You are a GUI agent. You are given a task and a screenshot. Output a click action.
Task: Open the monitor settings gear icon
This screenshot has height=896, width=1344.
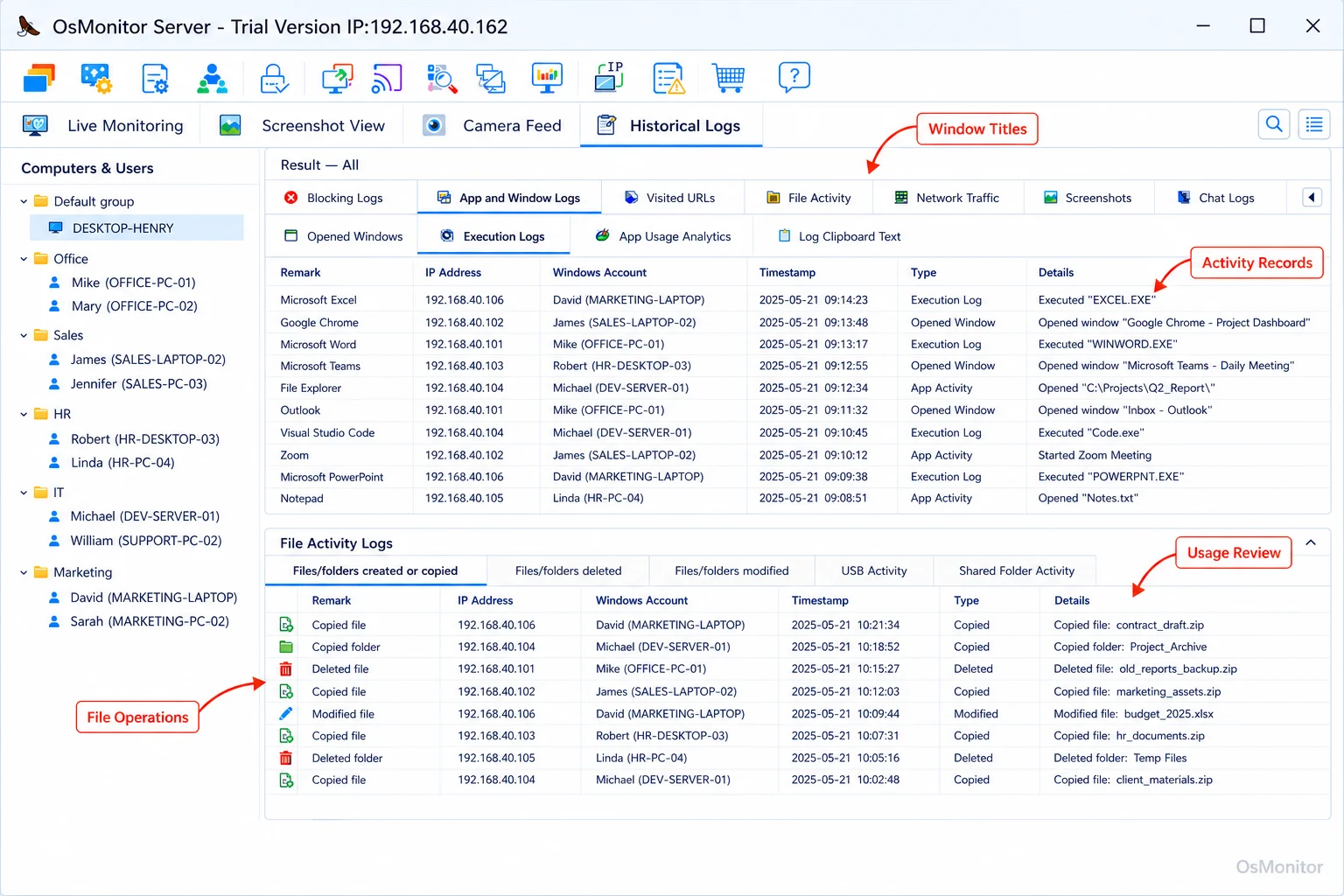pyautogui.click(x=96, y=79)
